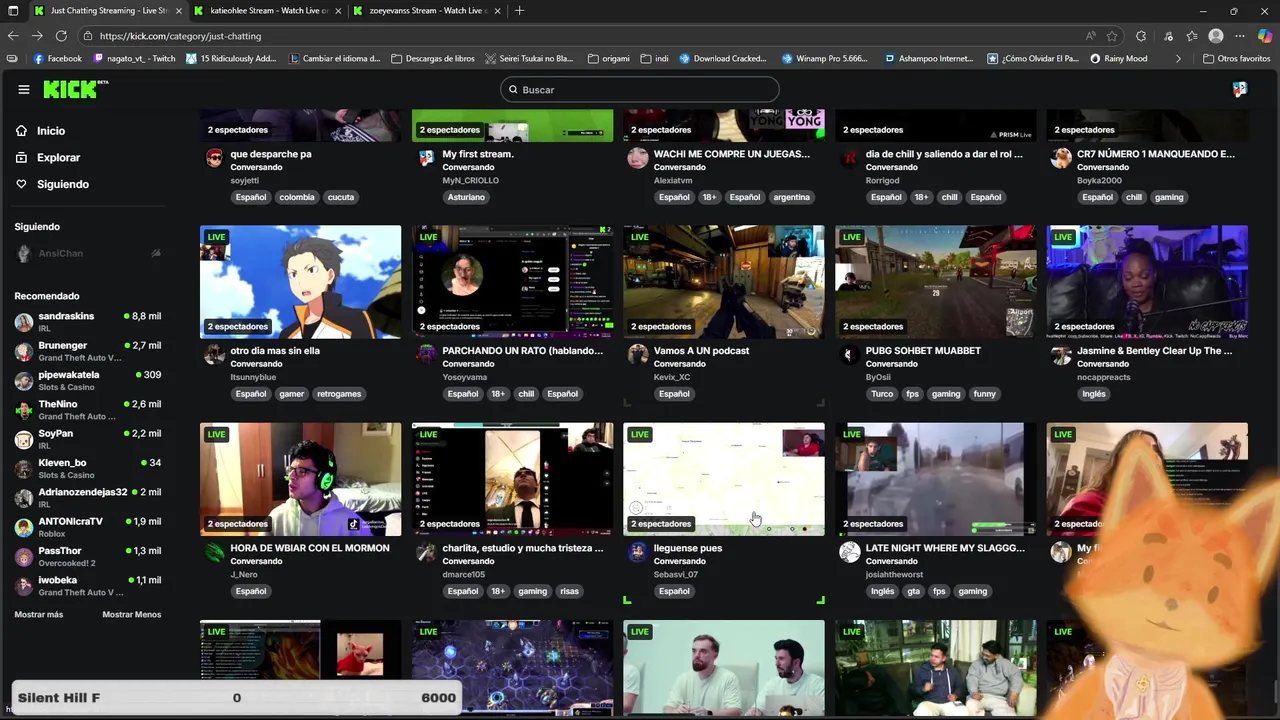Open the AnsiChan followed channel
Image resolution: width=1280 pixels, height=720 pixels.
pos(88,254)
